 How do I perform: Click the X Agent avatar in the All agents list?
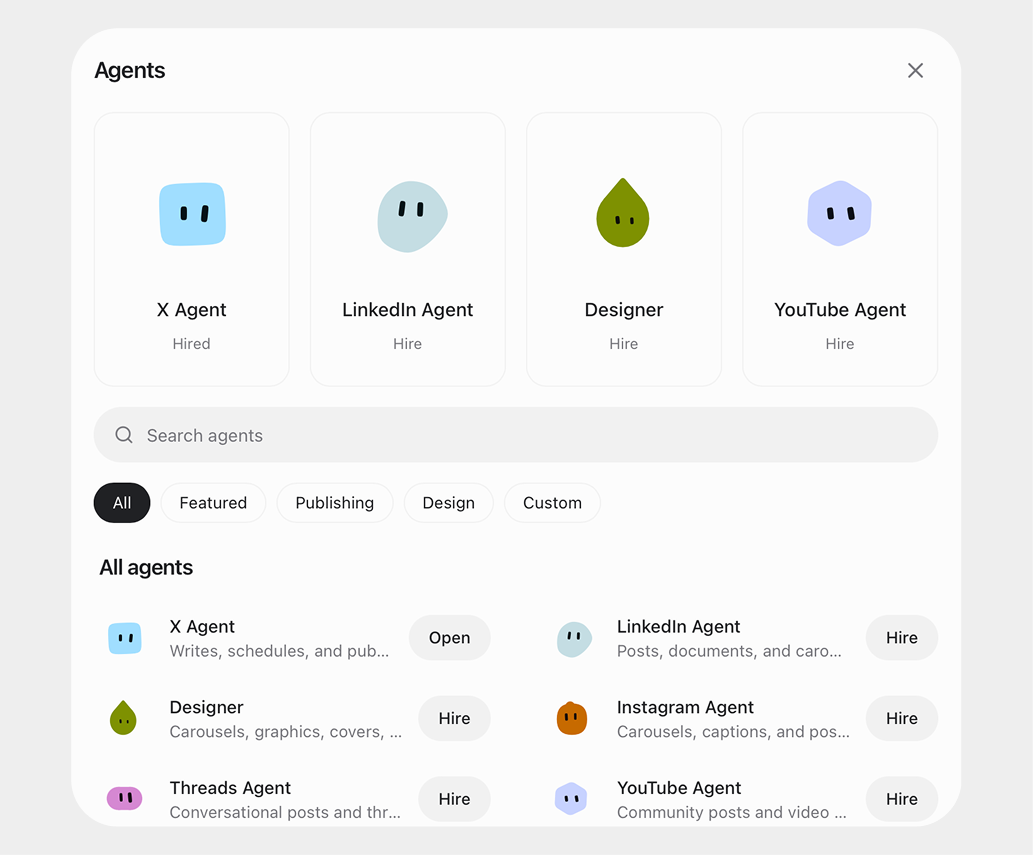tap(125, 638)
